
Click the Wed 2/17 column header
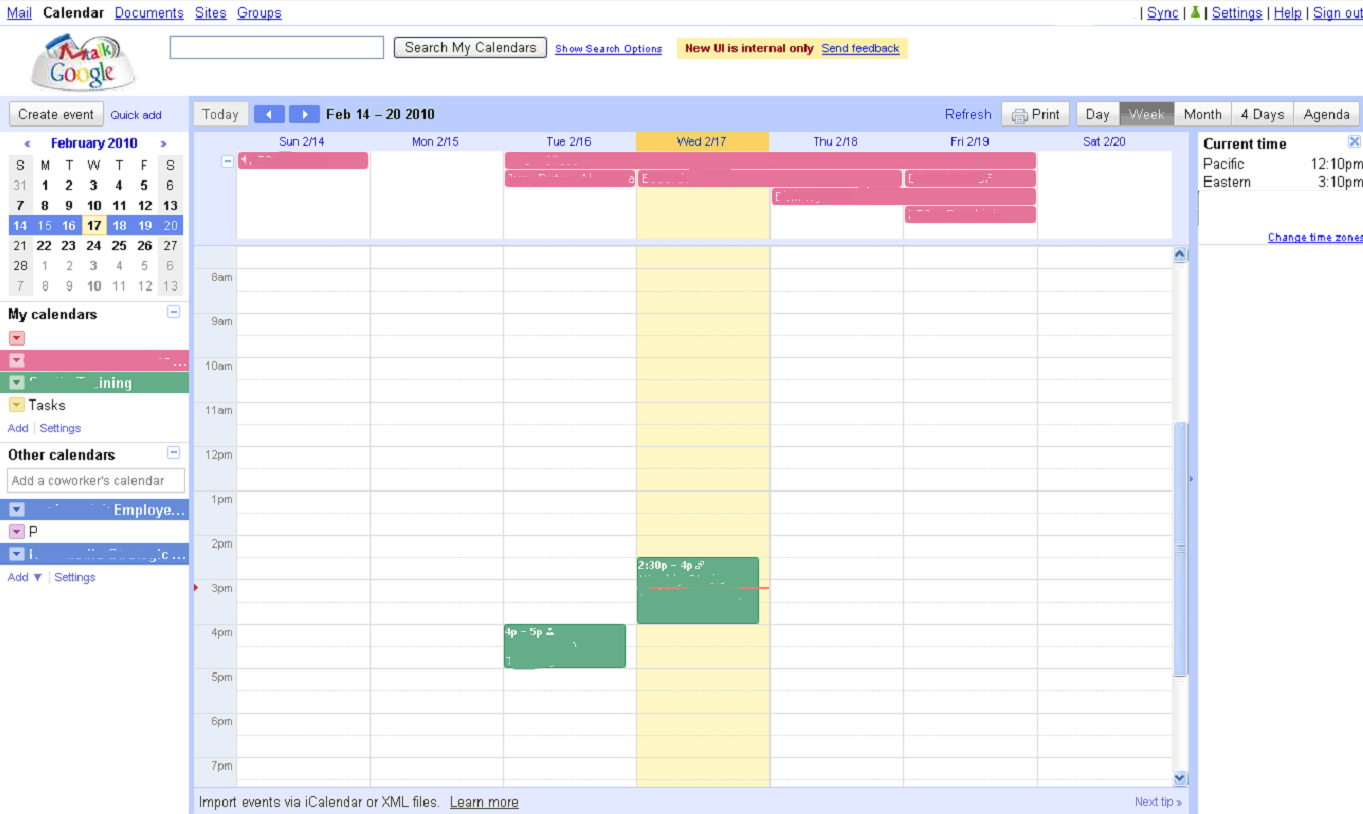click(702, 142)
